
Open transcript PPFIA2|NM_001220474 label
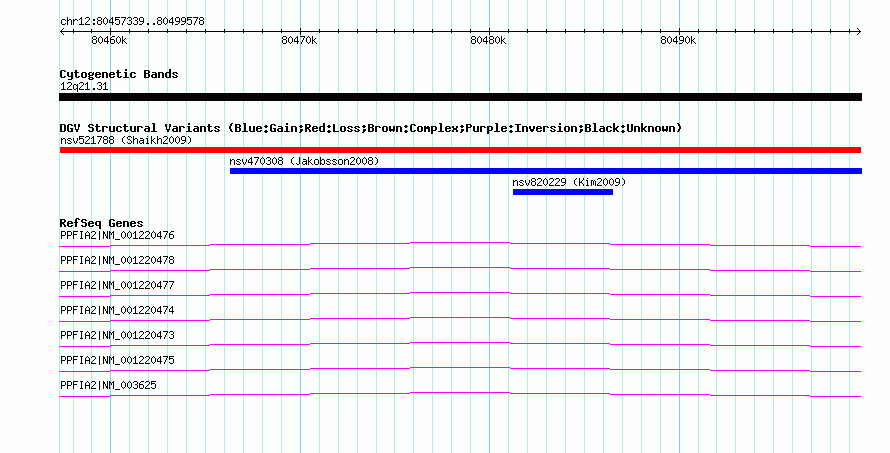(x=117, y=311)
